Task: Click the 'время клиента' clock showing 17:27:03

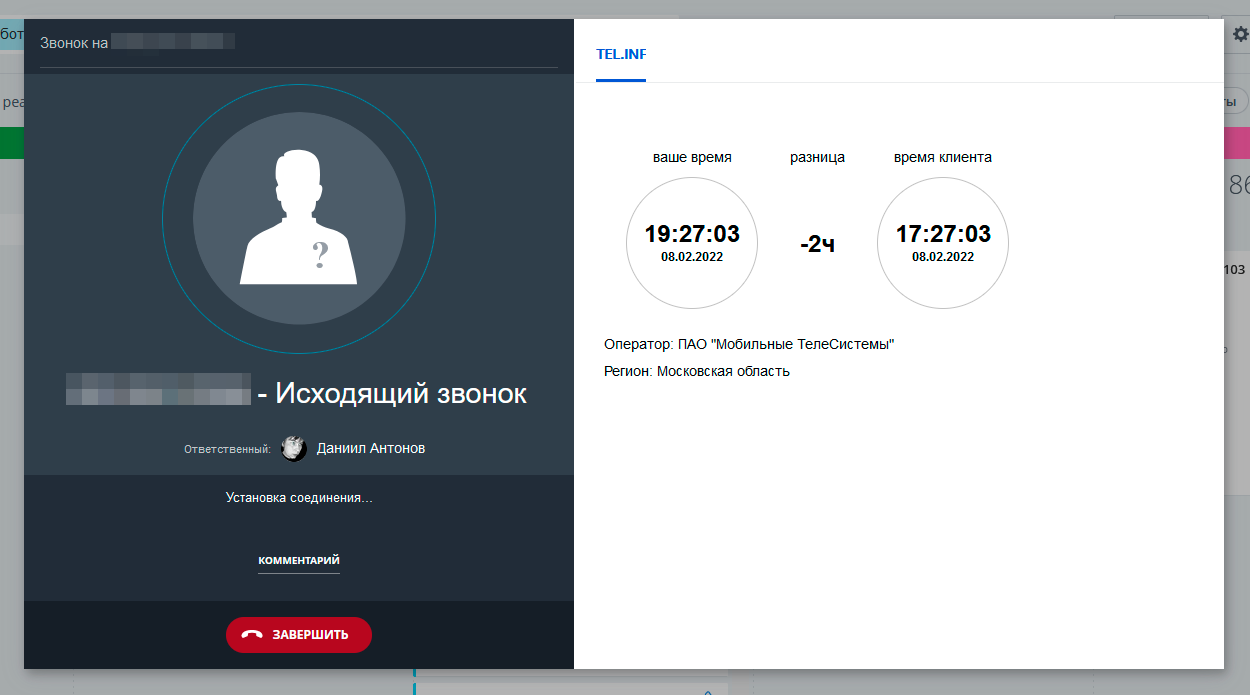Action: coord(943,243)
